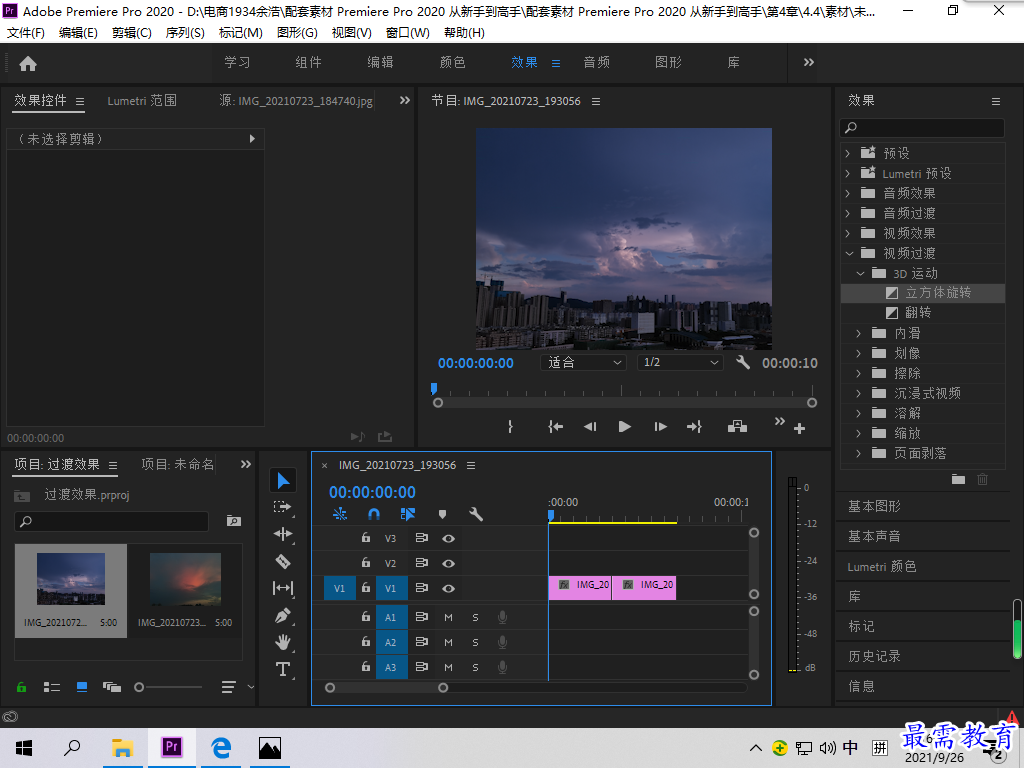Expand the 预设 folder
Viewport: 1024px width, 768px height.
tap(848, 153)
